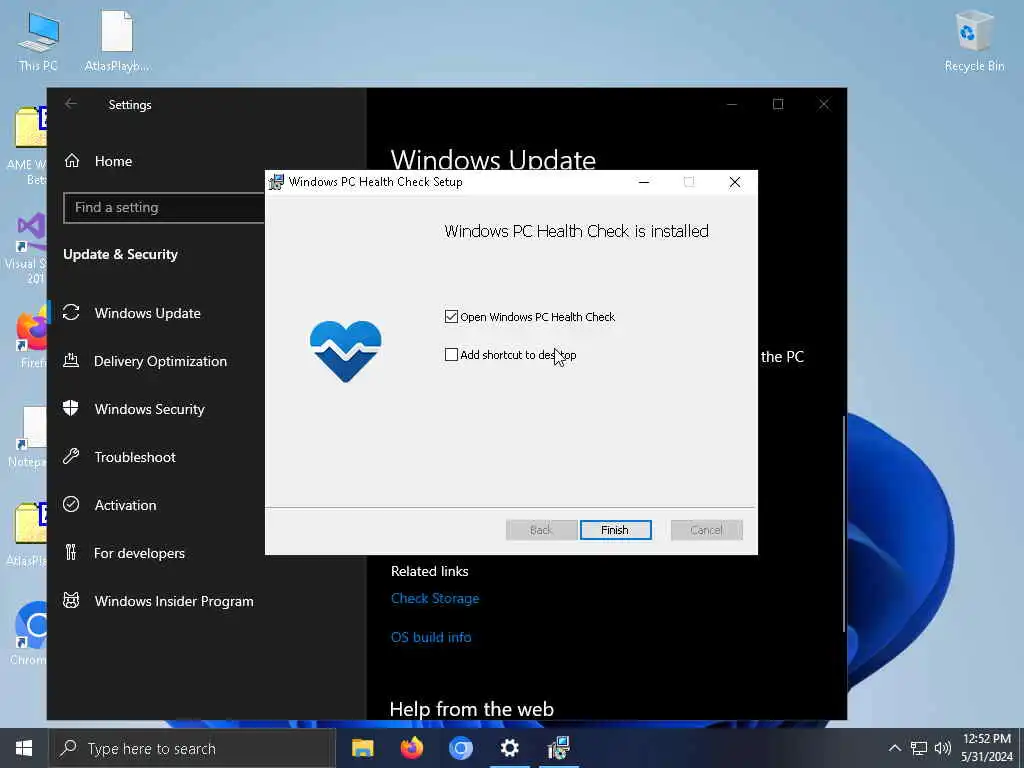Select This PC desktop icon
The height and width of the screenshot is (768, 1024).
(x=38, y=41)
